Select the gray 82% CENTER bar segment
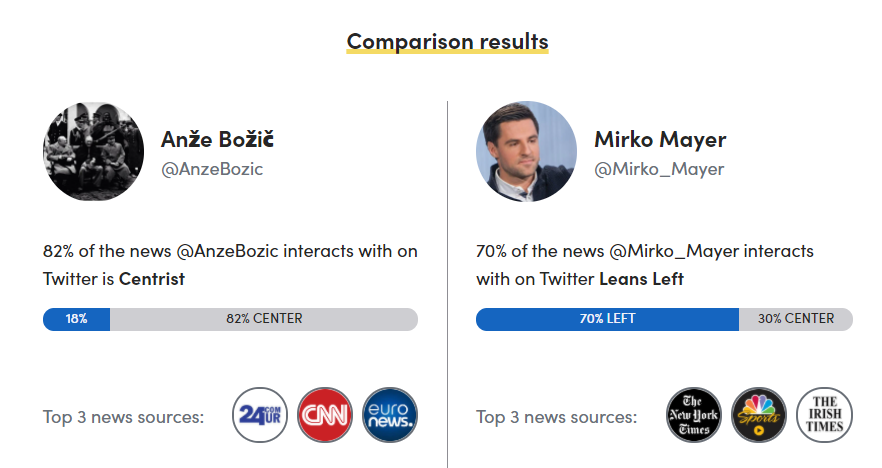 (x=264, y=319)
